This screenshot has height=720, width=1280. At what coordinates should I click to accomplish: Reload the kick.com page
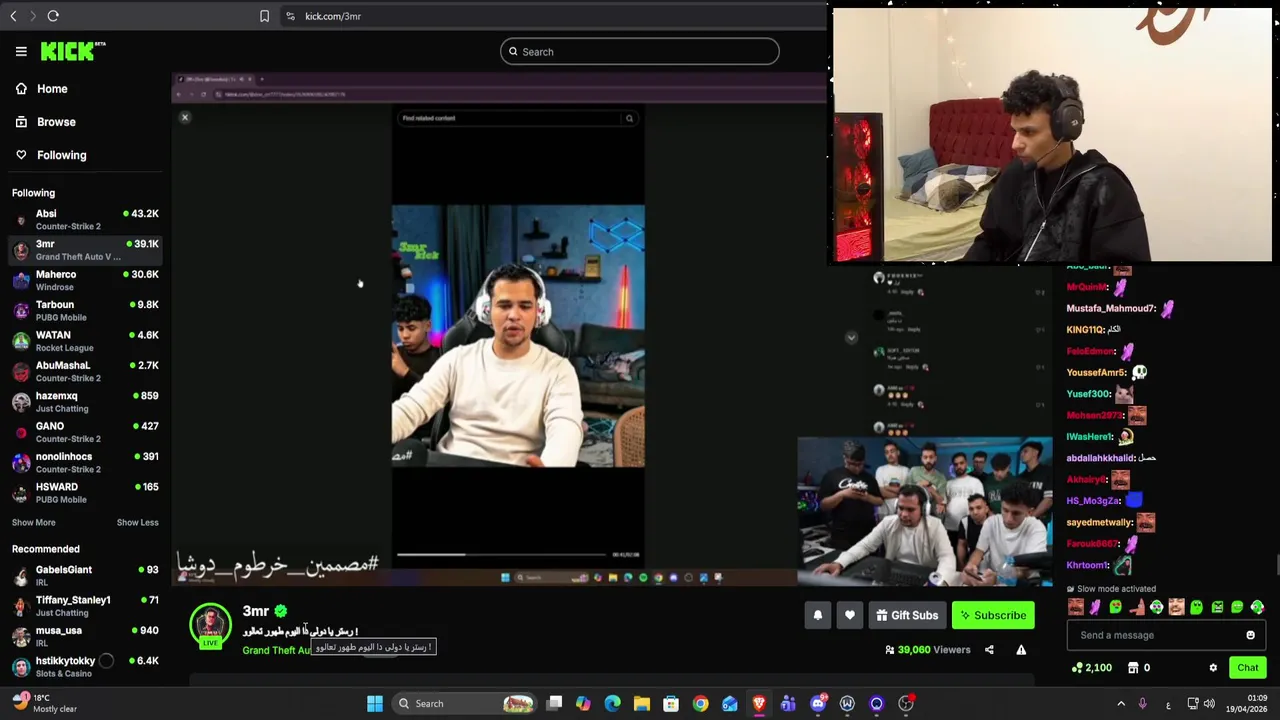[x=53, y=16]
